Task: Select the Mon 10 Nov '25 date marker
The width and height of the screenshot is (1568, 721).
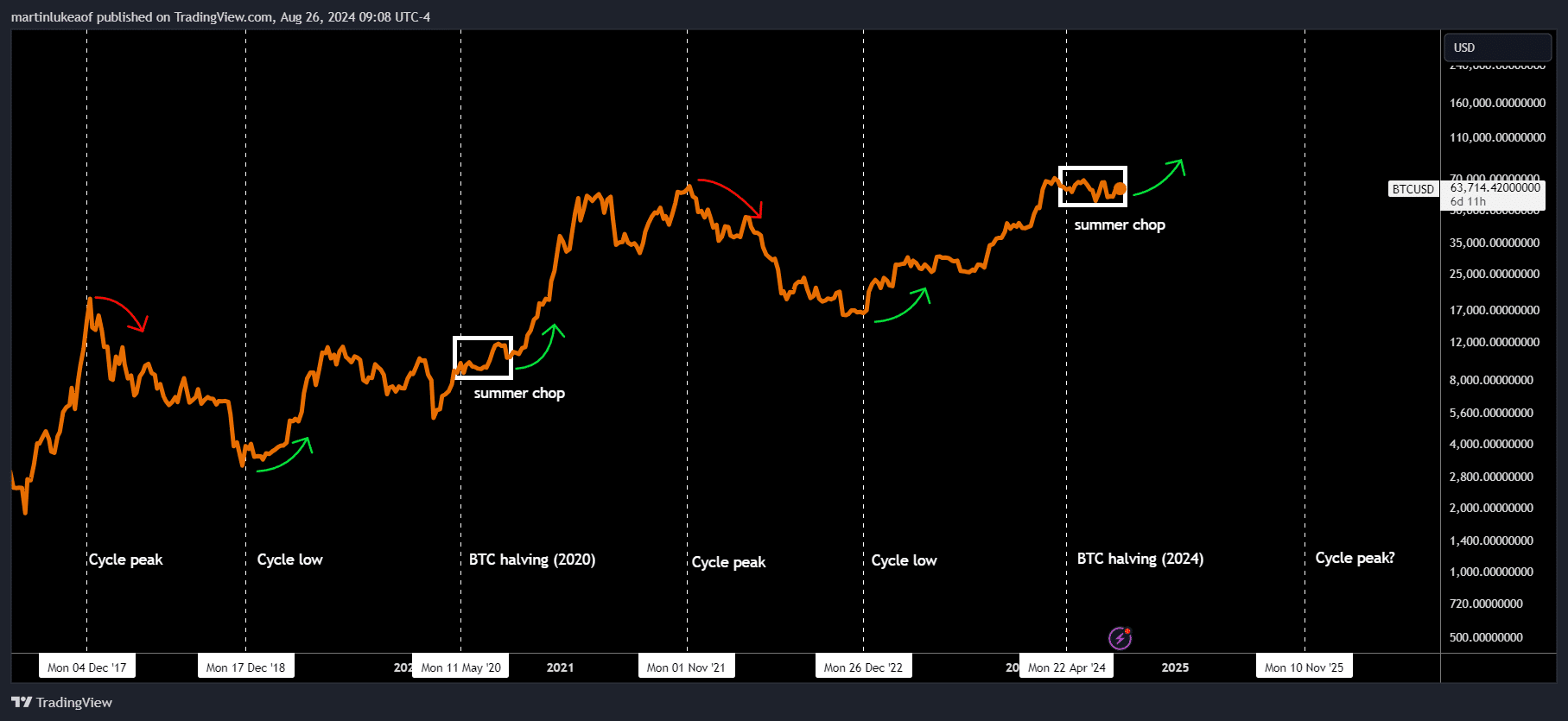Action: pos(1305,667)
